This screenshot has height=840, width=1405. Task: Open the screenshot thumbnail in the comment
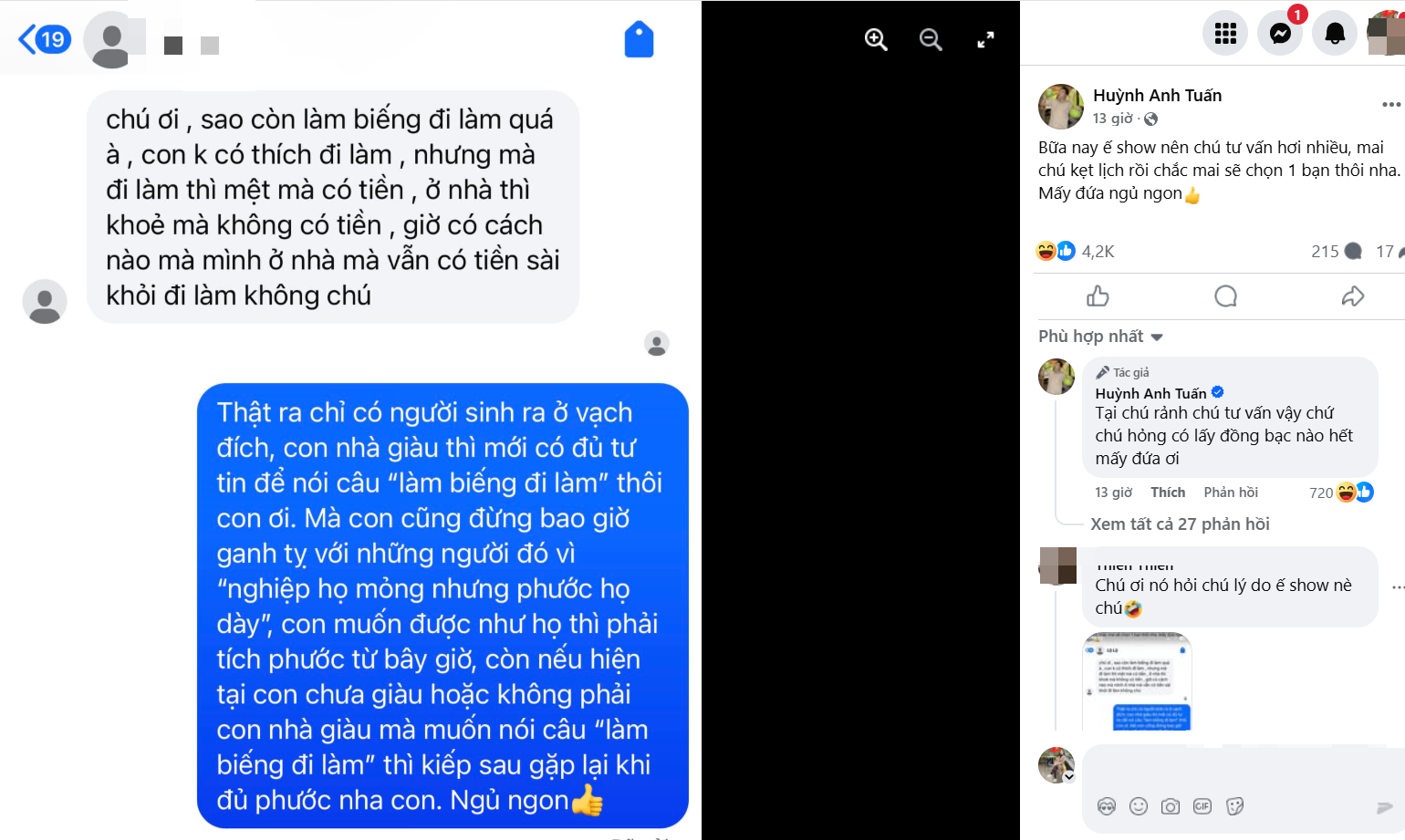pyautogui.click(x=1137, y=681)
